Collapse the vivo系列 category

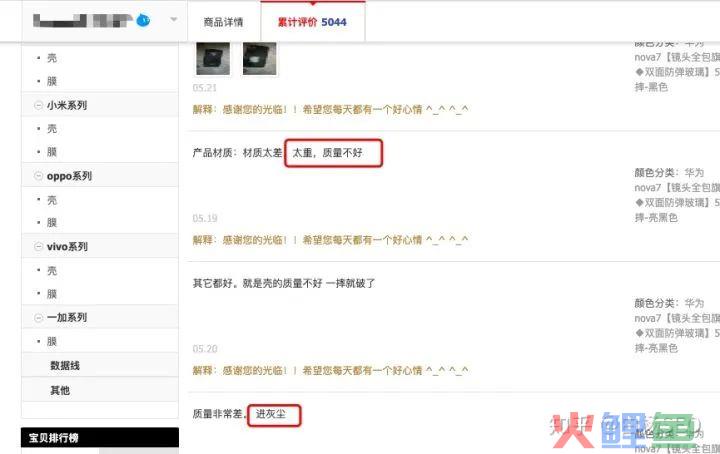(39, 247)
